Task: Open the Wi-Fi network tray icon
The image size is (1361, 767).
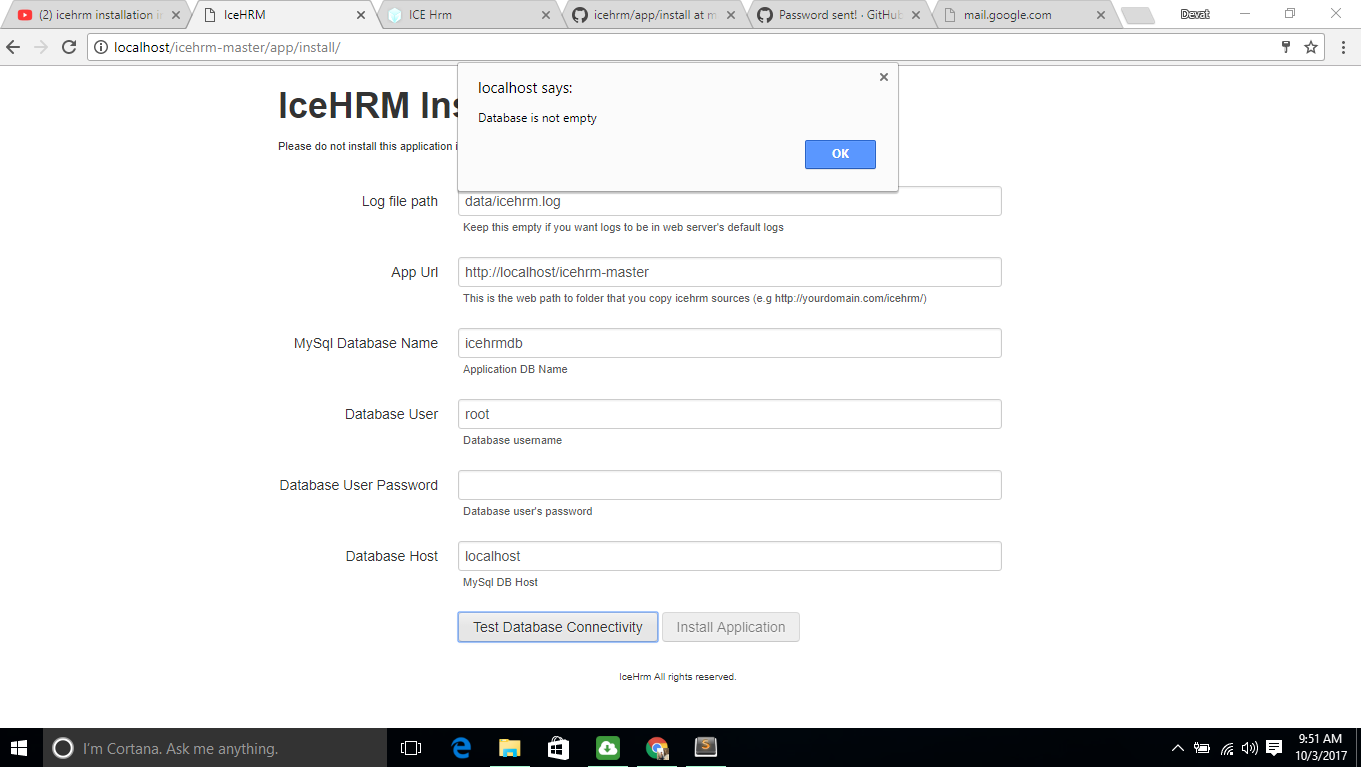Action: (1227, 747)
